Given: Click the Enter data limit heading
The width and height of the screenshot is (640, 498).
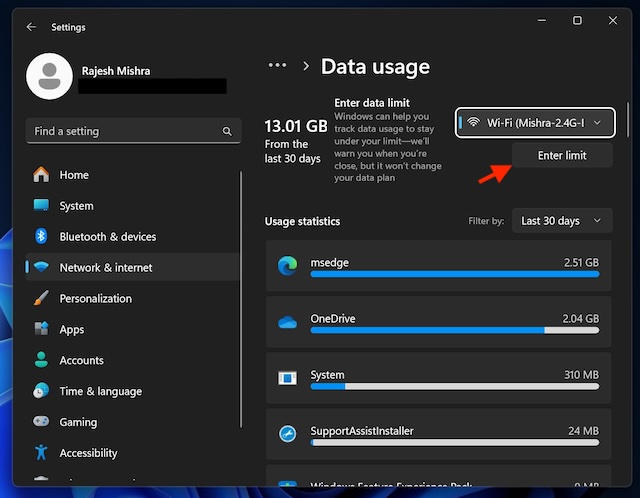Looking at the screenshot, I should point(372,103).
